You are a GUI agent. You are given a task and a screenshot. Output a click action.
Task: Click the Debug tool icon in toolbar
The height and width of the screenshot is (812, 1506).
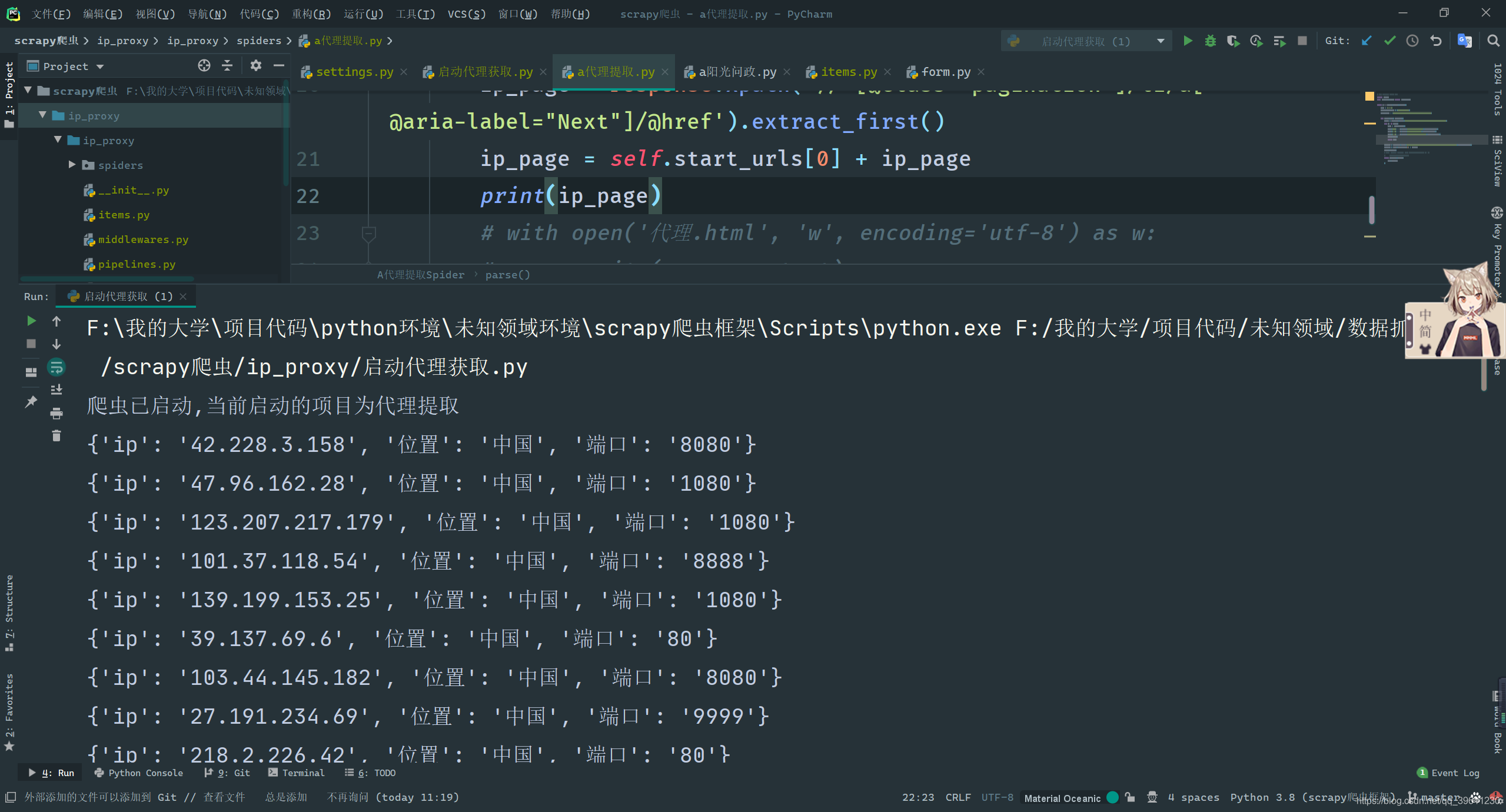click(x=1210, y=41)
